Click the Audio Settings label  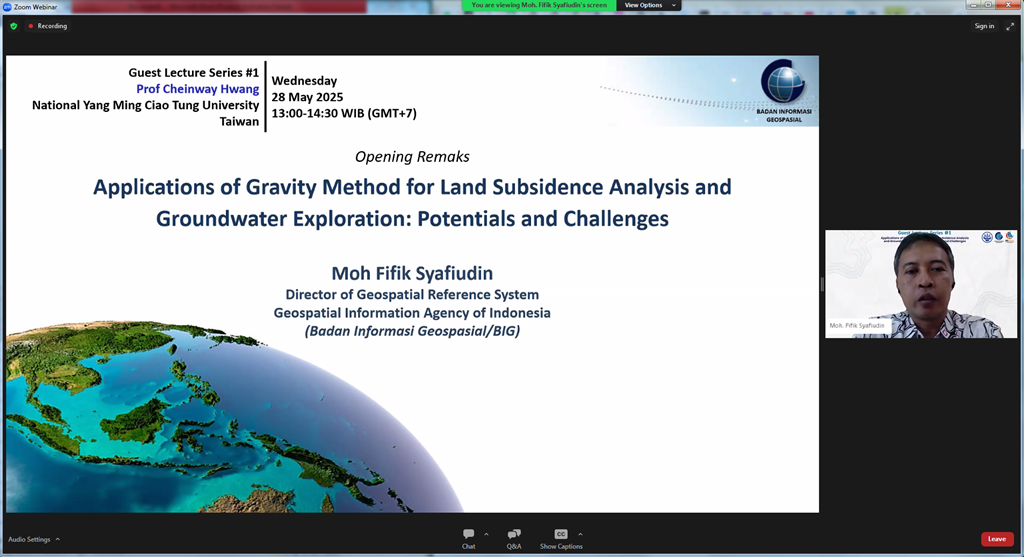tap(29, 539)
